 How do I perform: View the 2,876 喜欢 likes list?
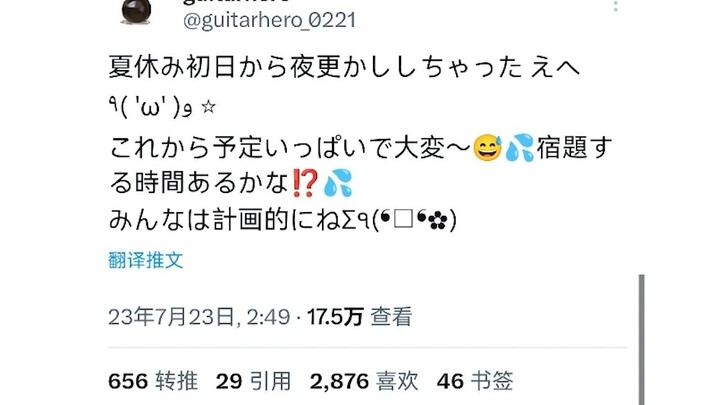click(364, 381)
